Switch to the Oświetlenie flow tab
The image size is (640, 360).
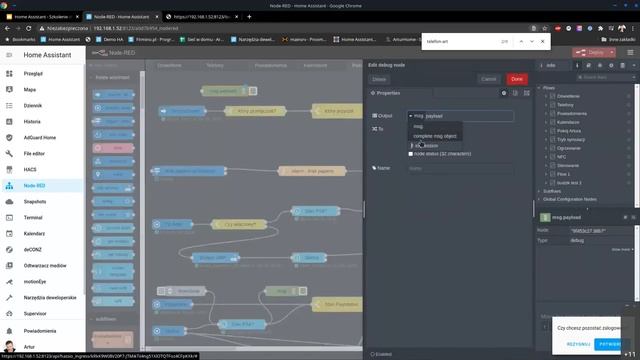tap(169, 65)
